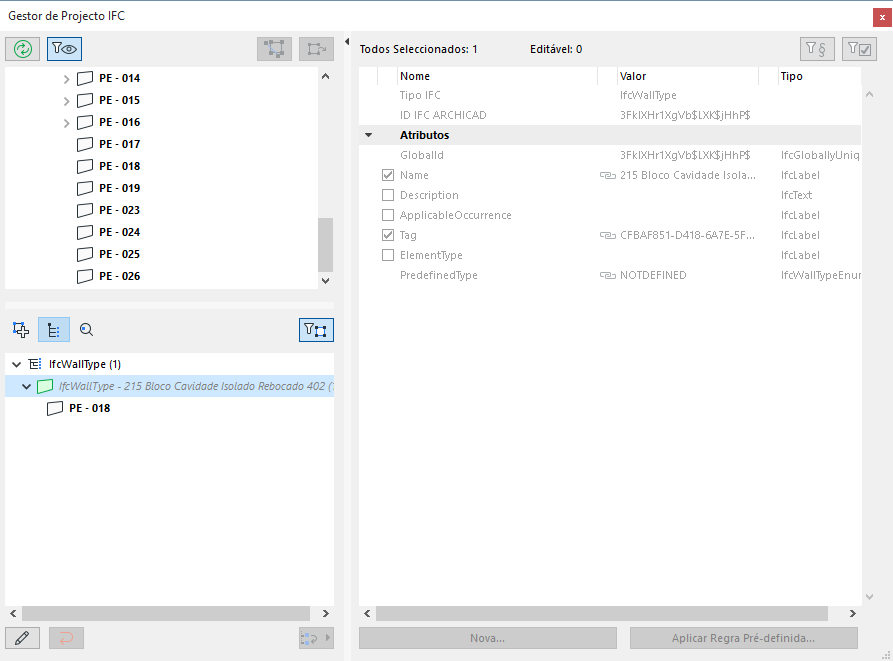Check the ElementType attribute checkbox
The height and width of the screenshot is (661, 893).
click(388, 255)
